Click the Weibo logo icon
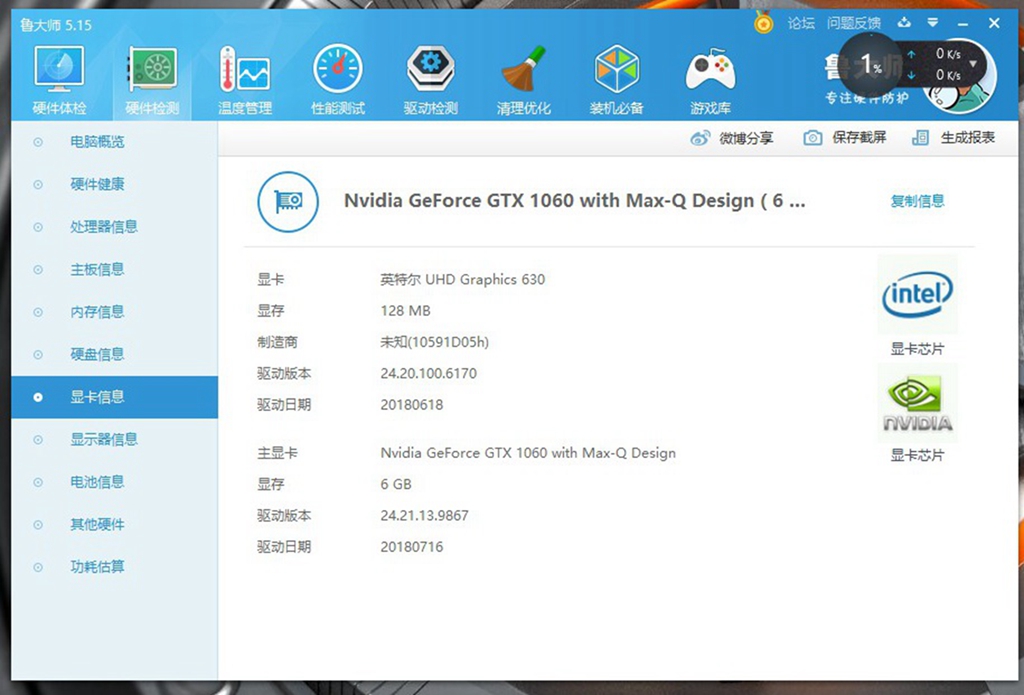The height and width of the screenshot is (695, 1024). tap(700, 138)
